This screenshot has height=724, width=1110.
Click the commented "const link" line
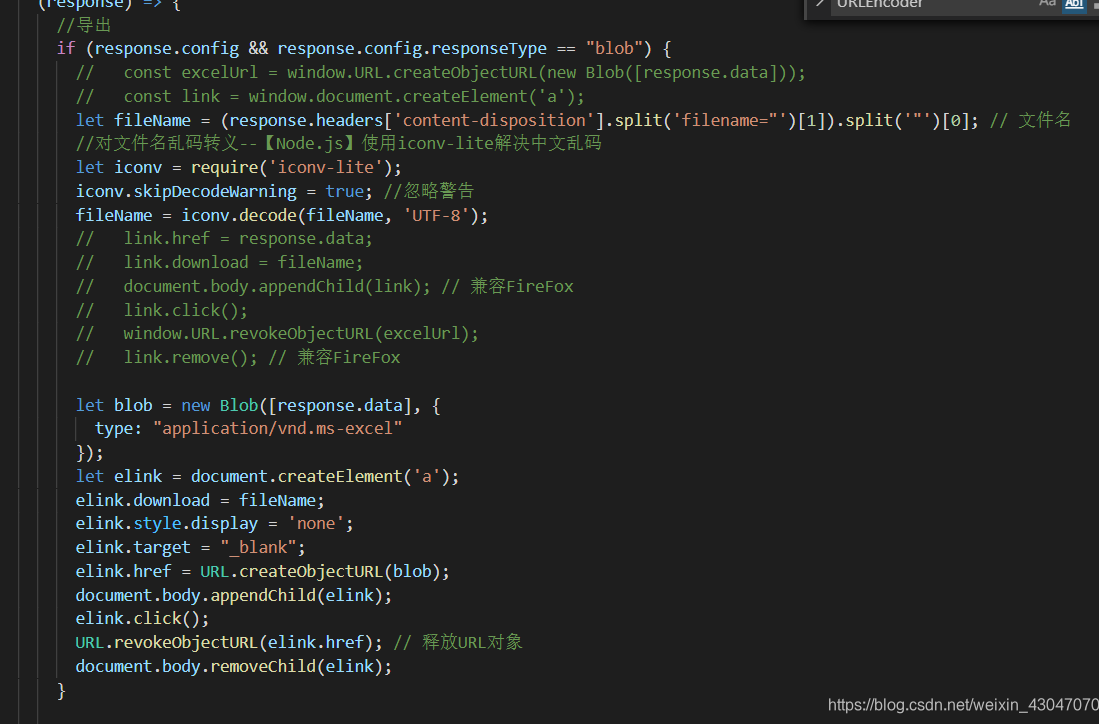tap(330, 96)
